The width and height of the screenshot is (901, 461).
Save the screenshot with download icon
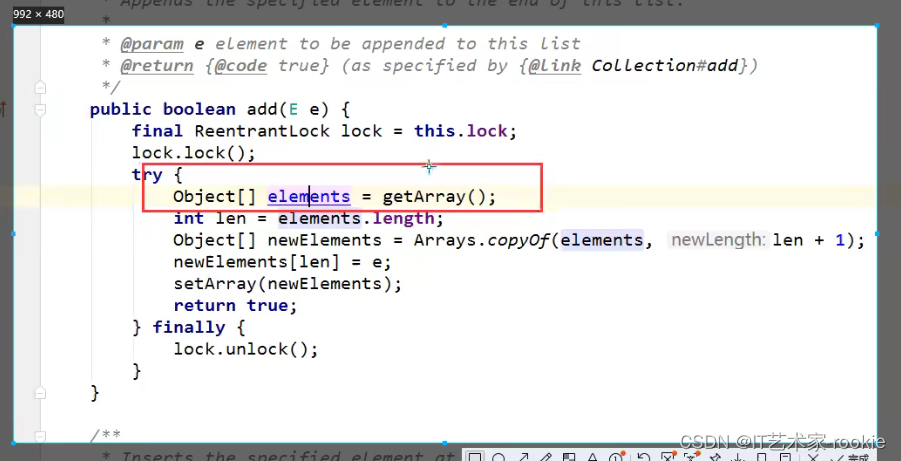(x=739, y=458)
